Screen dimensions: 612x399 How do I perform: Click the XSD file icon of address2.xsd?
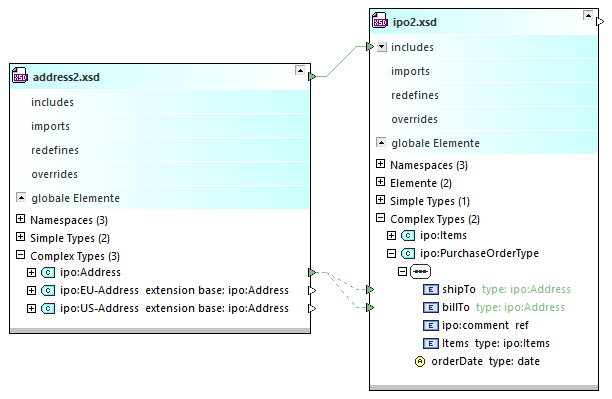click(20, 75)
